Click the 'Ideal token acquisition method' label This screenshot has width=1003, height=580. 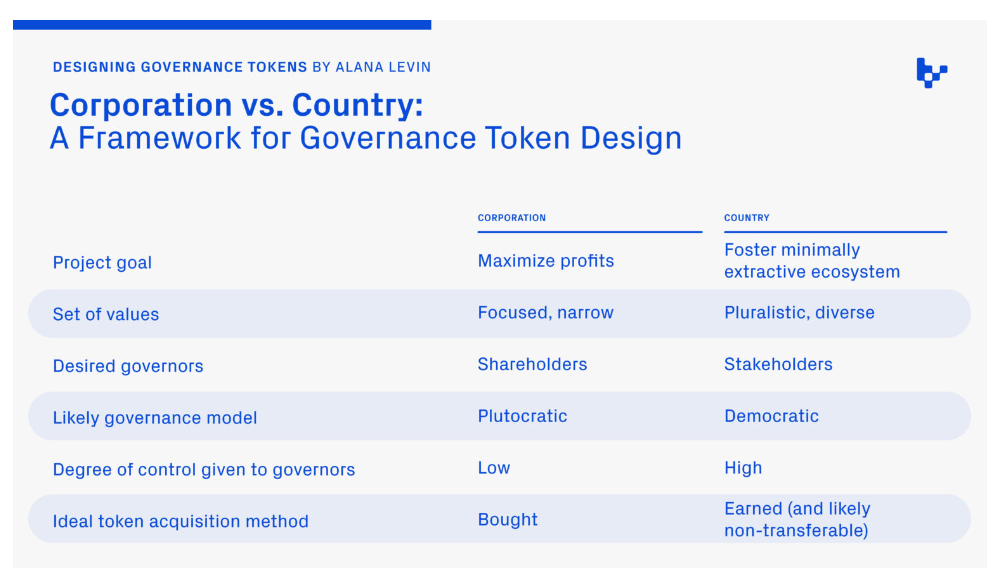pyautogui.click(x=181, y=522)
